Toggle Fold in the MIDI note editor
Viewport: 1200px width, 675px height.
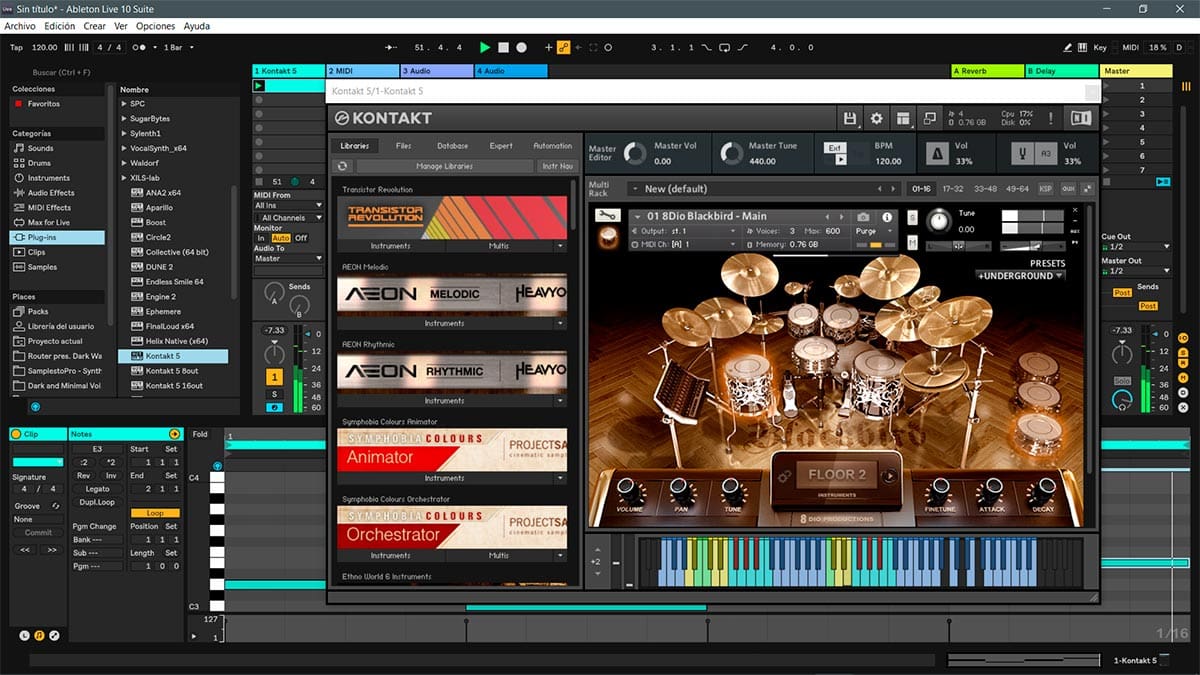coord(200,434)
